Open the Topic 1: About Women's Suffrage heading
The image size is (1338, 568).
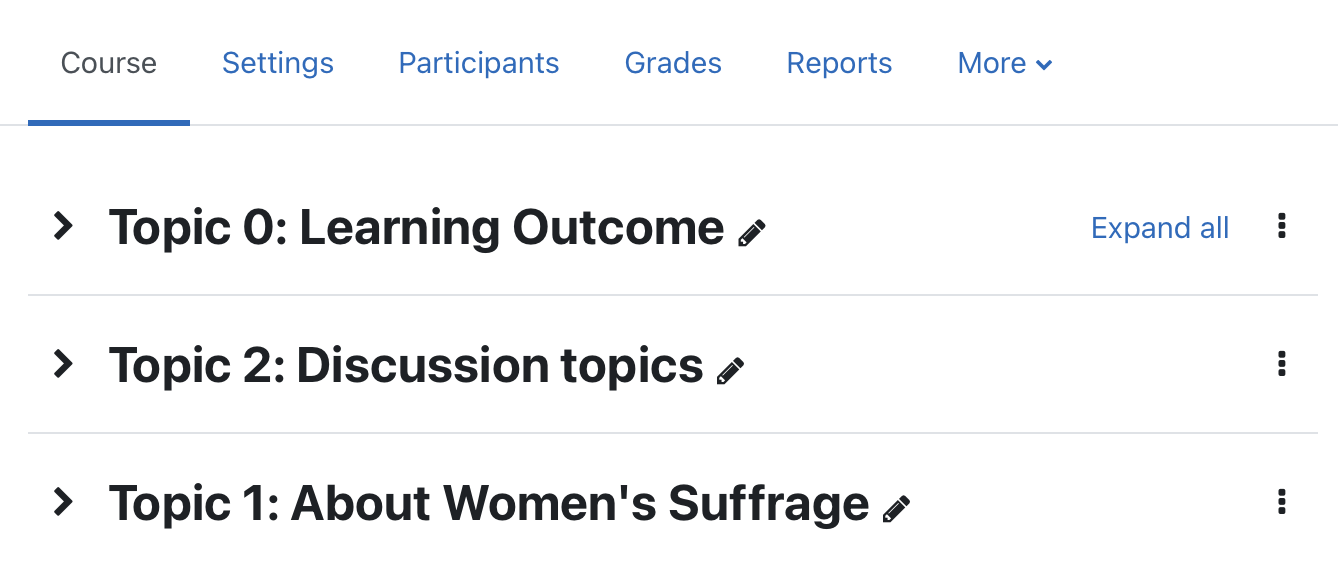coord(489,502)
